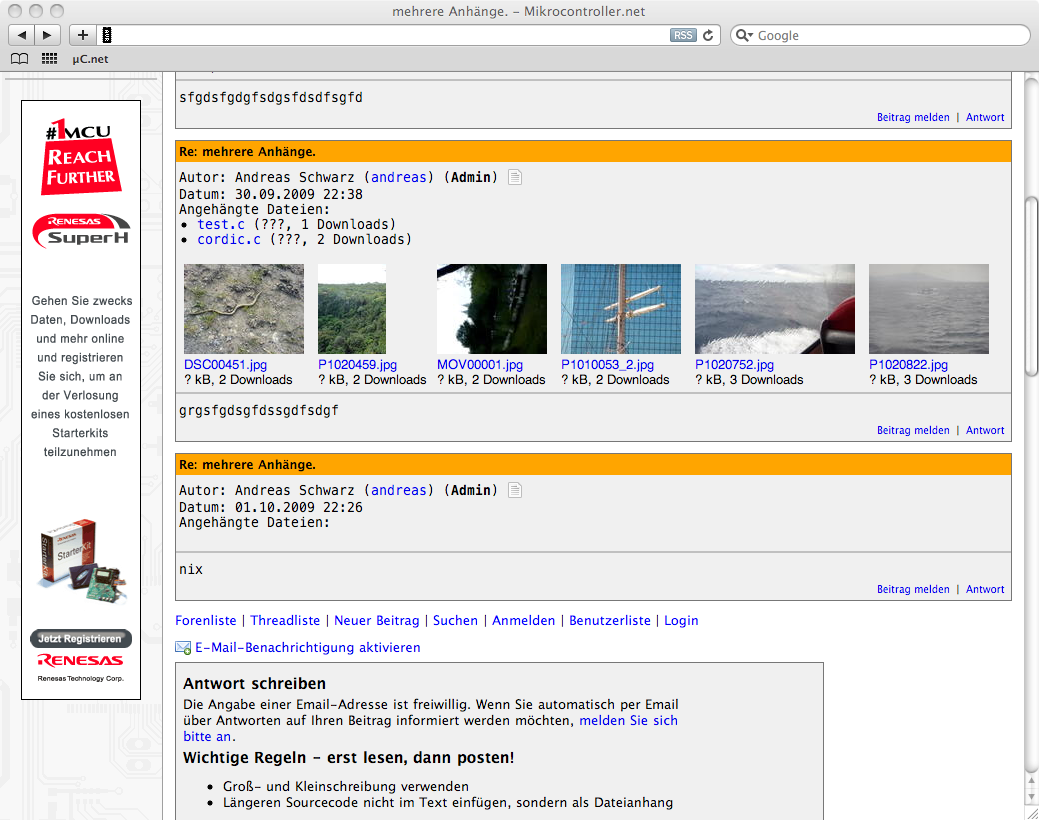The width and height of the screenshot is (1039, 820).
Task: Reply to grgsfgdsgf post via Antwort
Action: (x=985, y=430)
